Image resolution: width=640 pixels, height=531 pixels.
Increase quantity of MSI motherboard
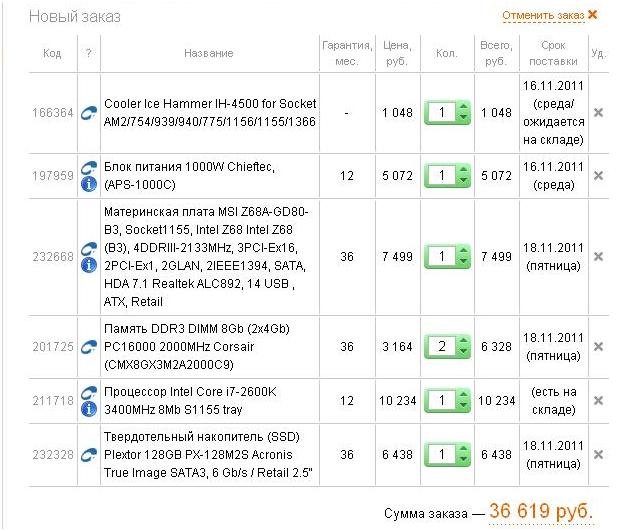click(462, 251)
